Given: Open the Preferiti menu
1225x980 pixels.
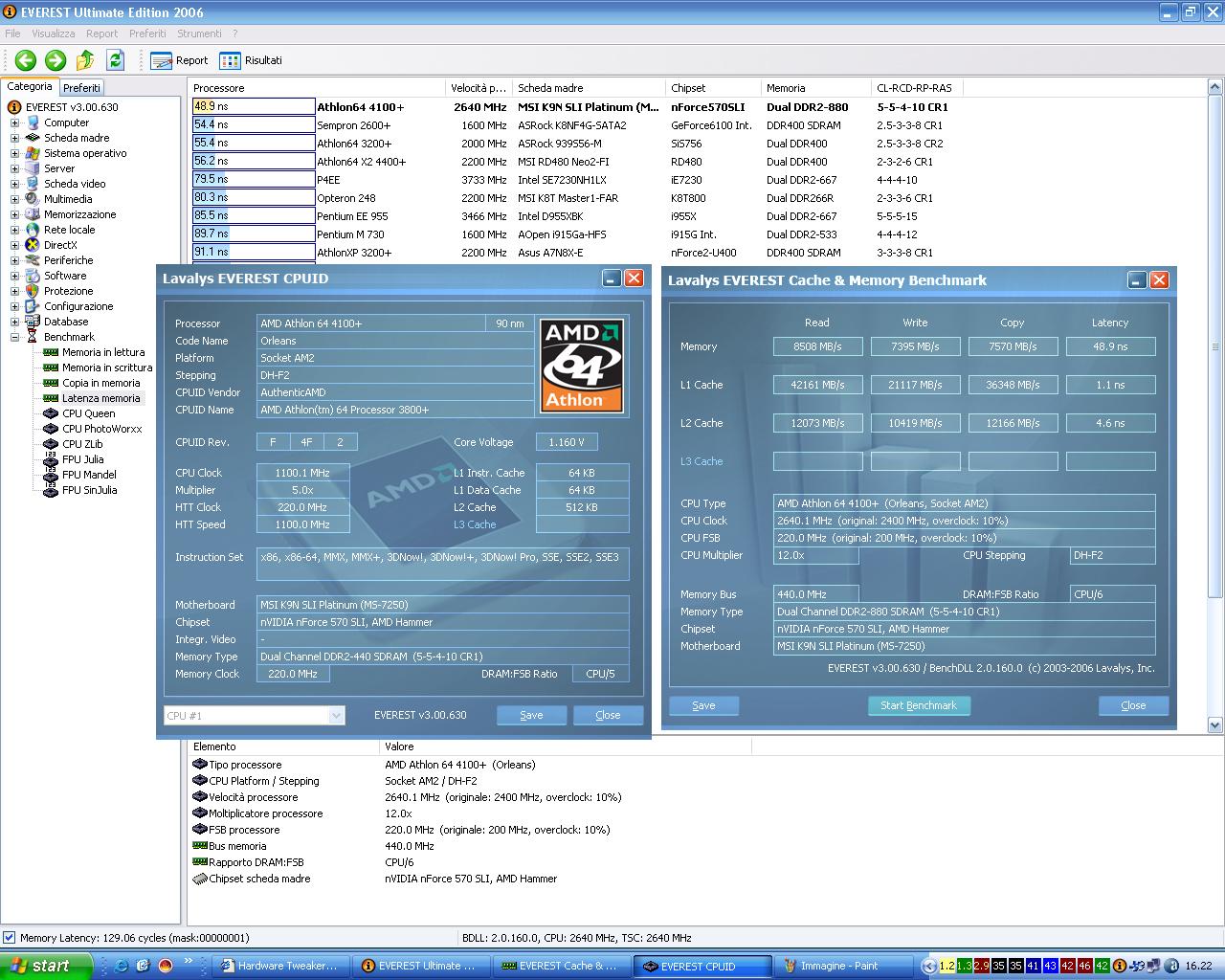Looking at the screenshot, I should [147, 33].
